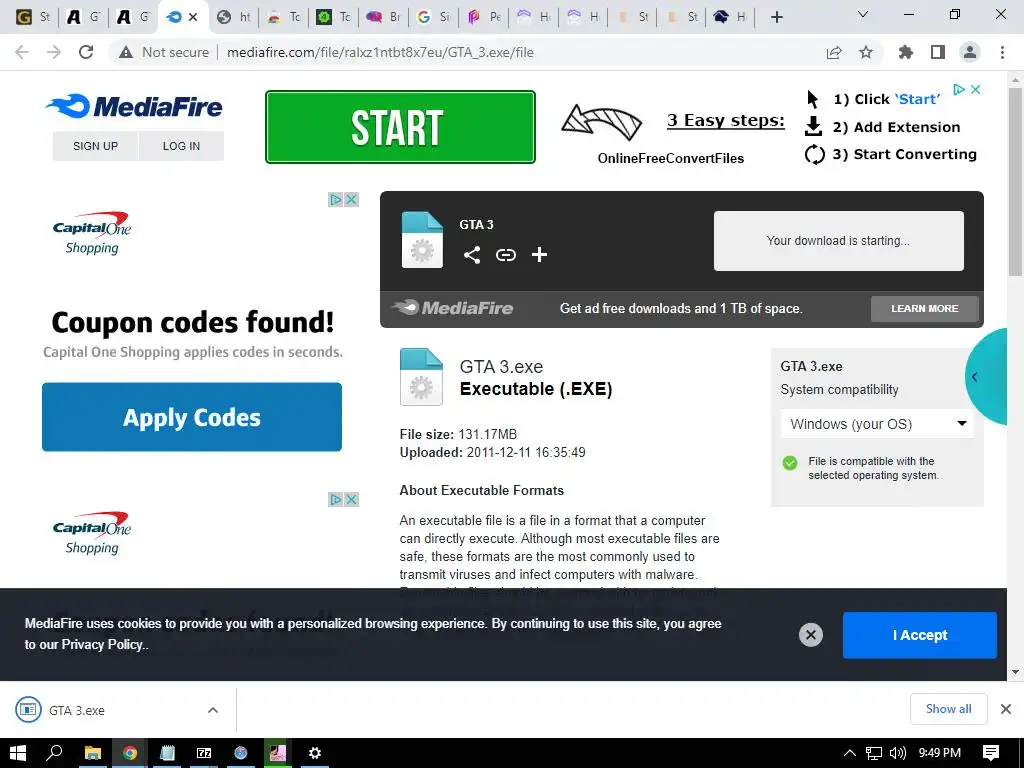Go back using the browser back arrow
The image size is (1024, 768).
pyautogui.click(x=22, y=52)
